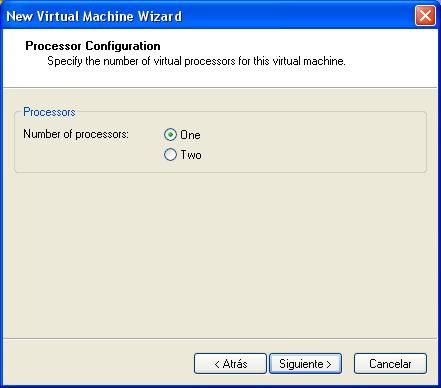Click the 'Number of processors:' label

pos(76,134)
